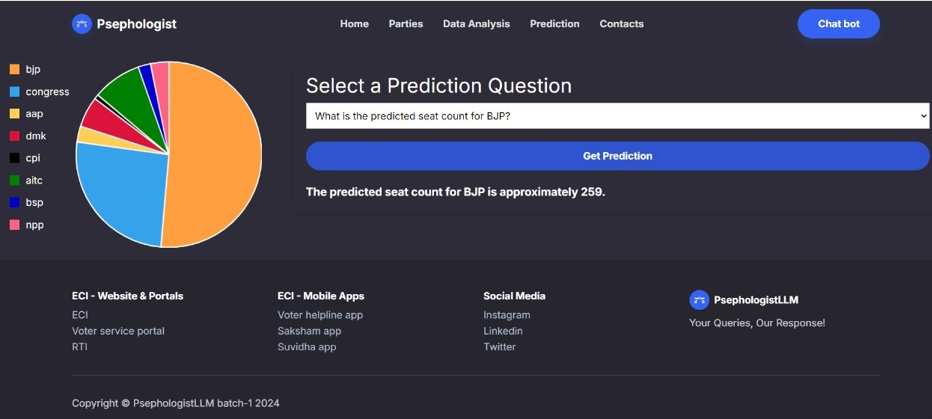This screenshot has height=419, width=932.
Task: Toggle the dmk legend entry
Action: point(27,136)
